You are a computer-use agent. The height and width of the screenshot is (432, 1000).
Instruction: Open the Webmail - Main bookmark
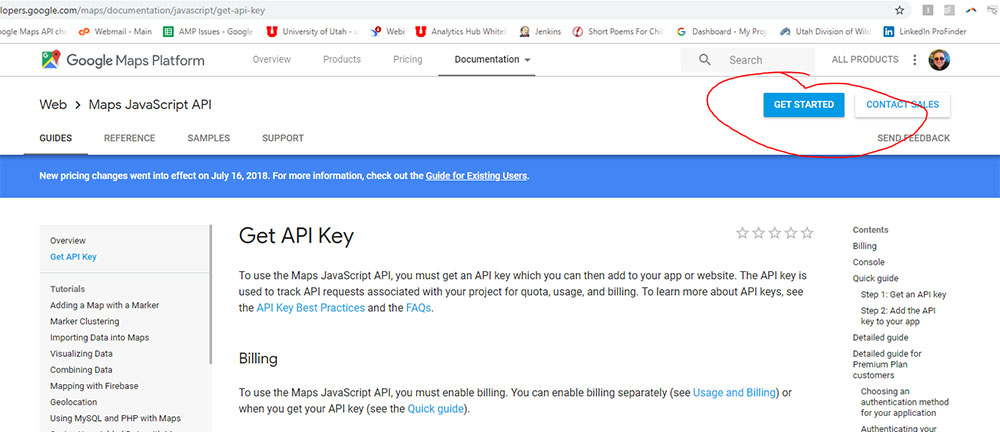tap(115, 31)
